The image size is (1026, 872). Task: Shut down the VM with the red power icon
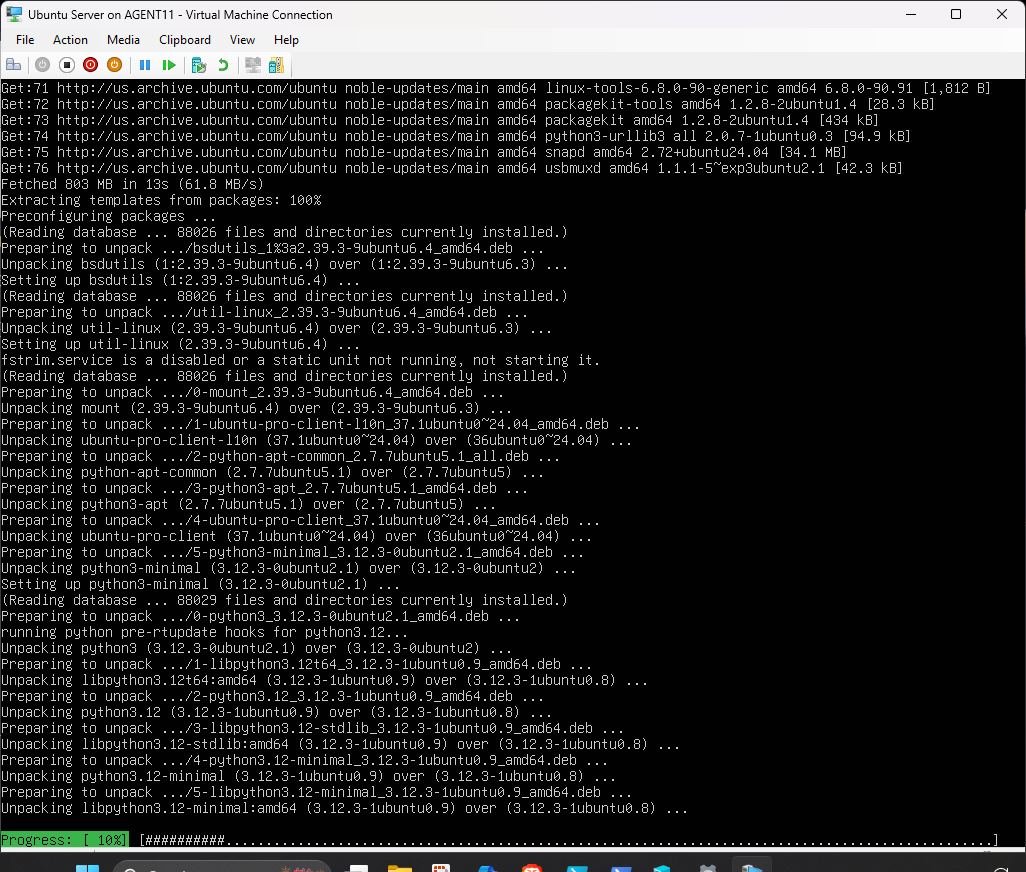click(91, 65)
